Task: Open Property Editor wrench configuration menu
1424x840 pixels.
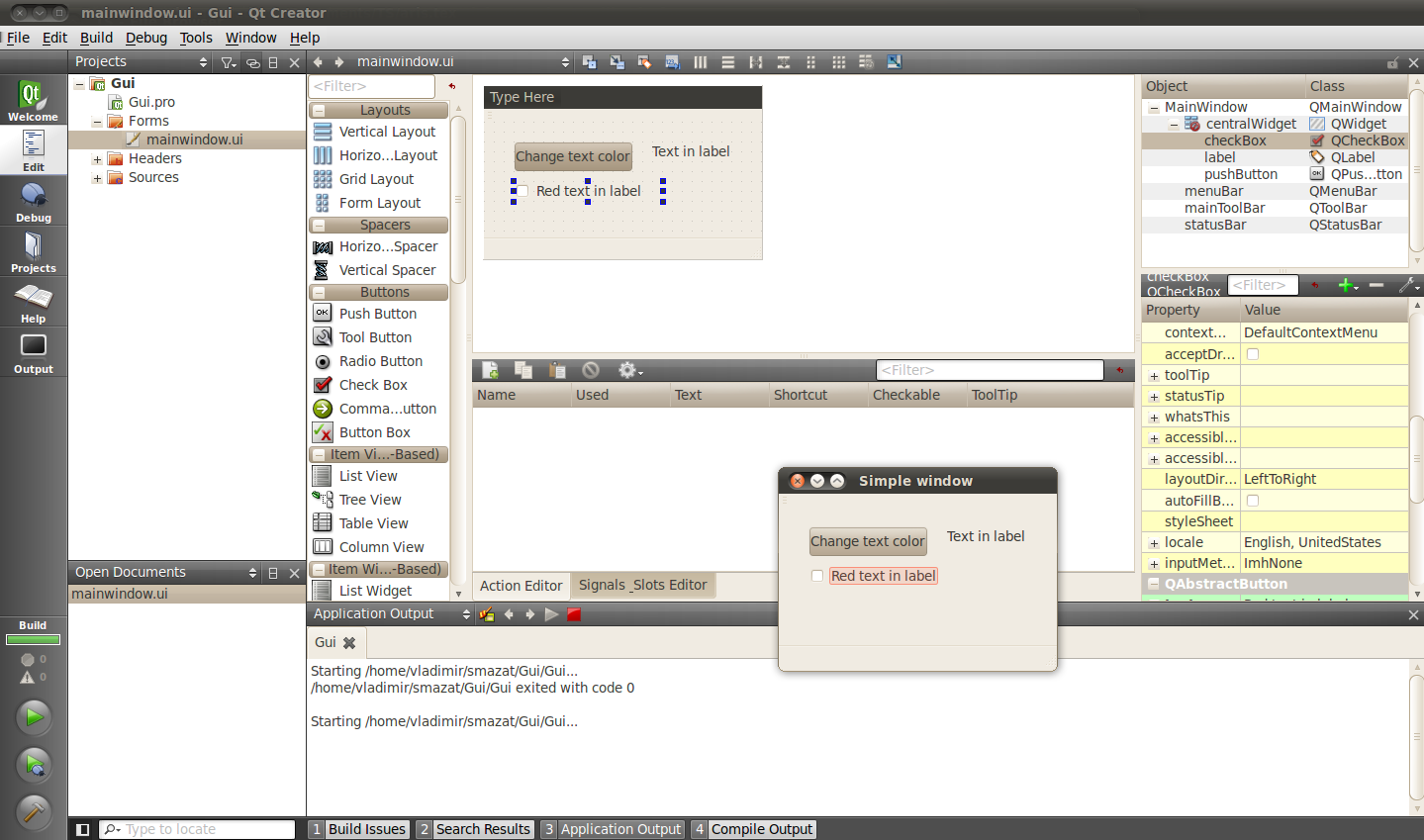Action: (1409, 285)
